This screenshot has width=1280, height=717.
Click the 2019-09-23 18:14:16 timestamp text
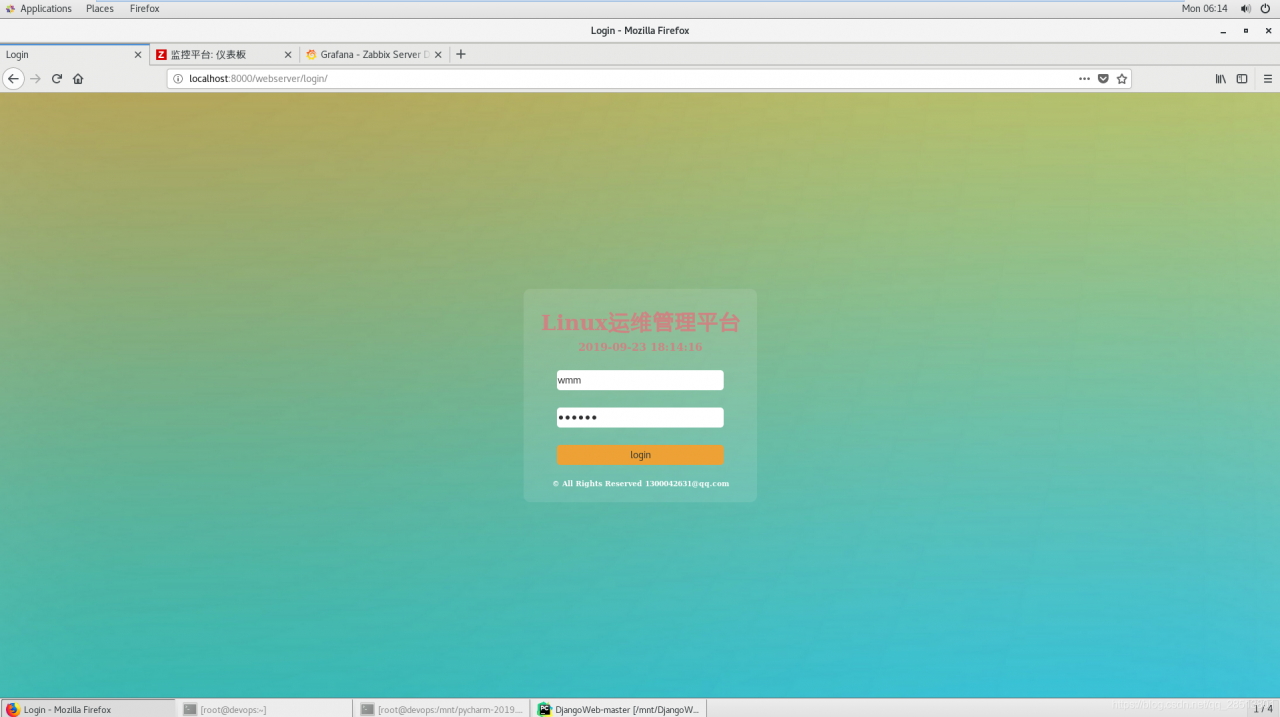(640, 347)
